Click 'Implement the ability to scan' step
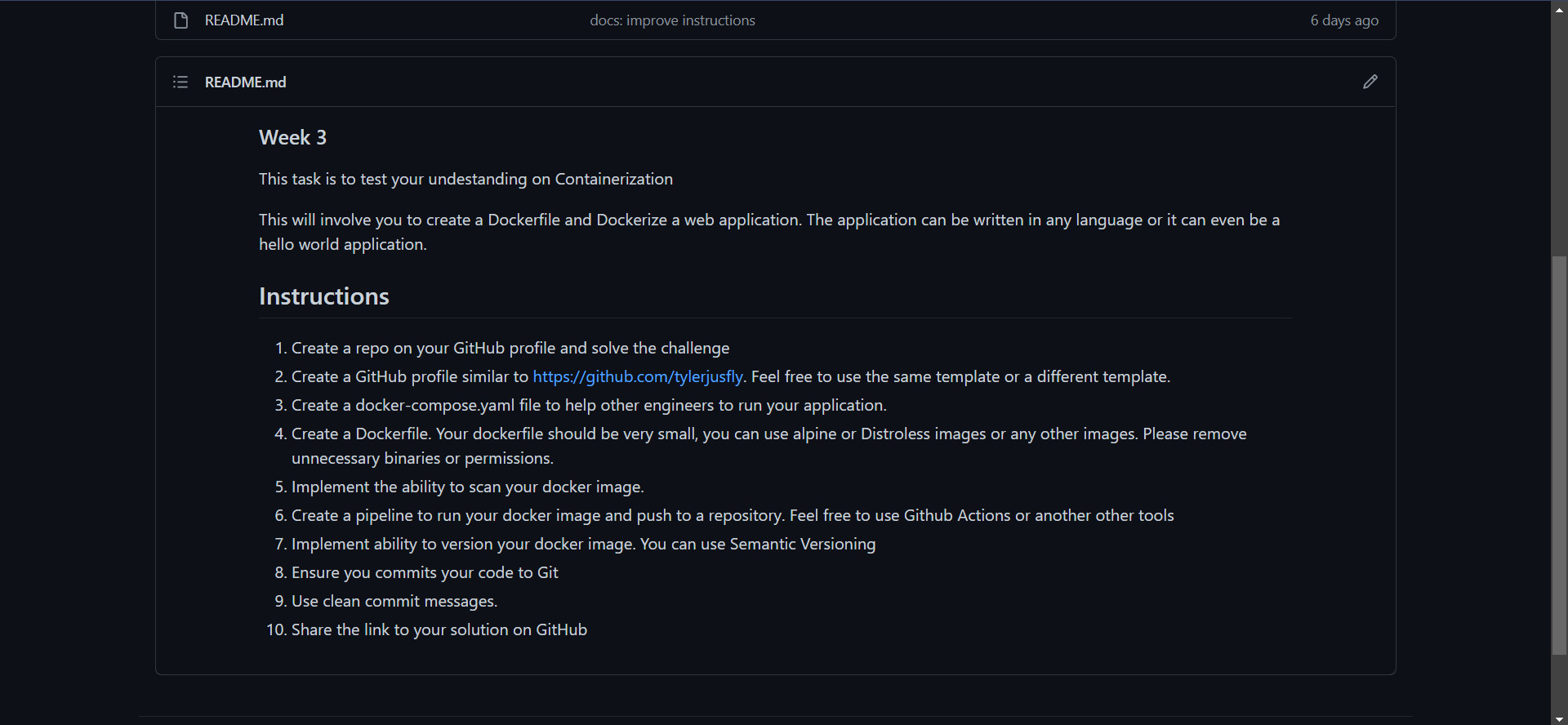The width and height of the screenshot is (1568, 725). [468, 487]
